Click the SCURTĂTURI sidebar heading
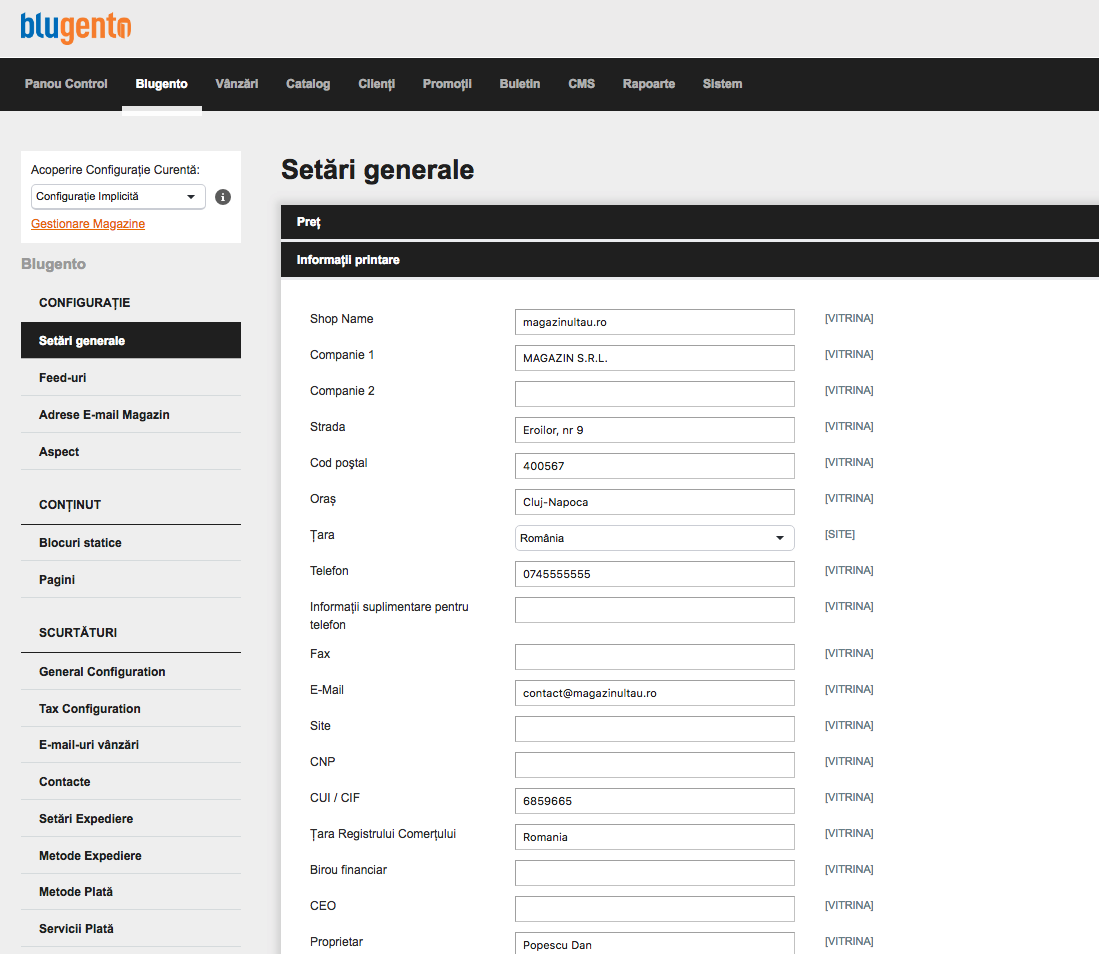Screen dimensions: 1099x954 click(78, 632)
